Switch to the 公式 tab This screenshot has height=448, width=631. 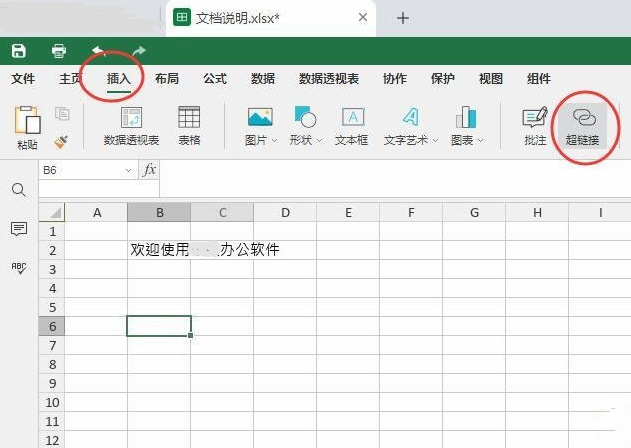[215, 79]
